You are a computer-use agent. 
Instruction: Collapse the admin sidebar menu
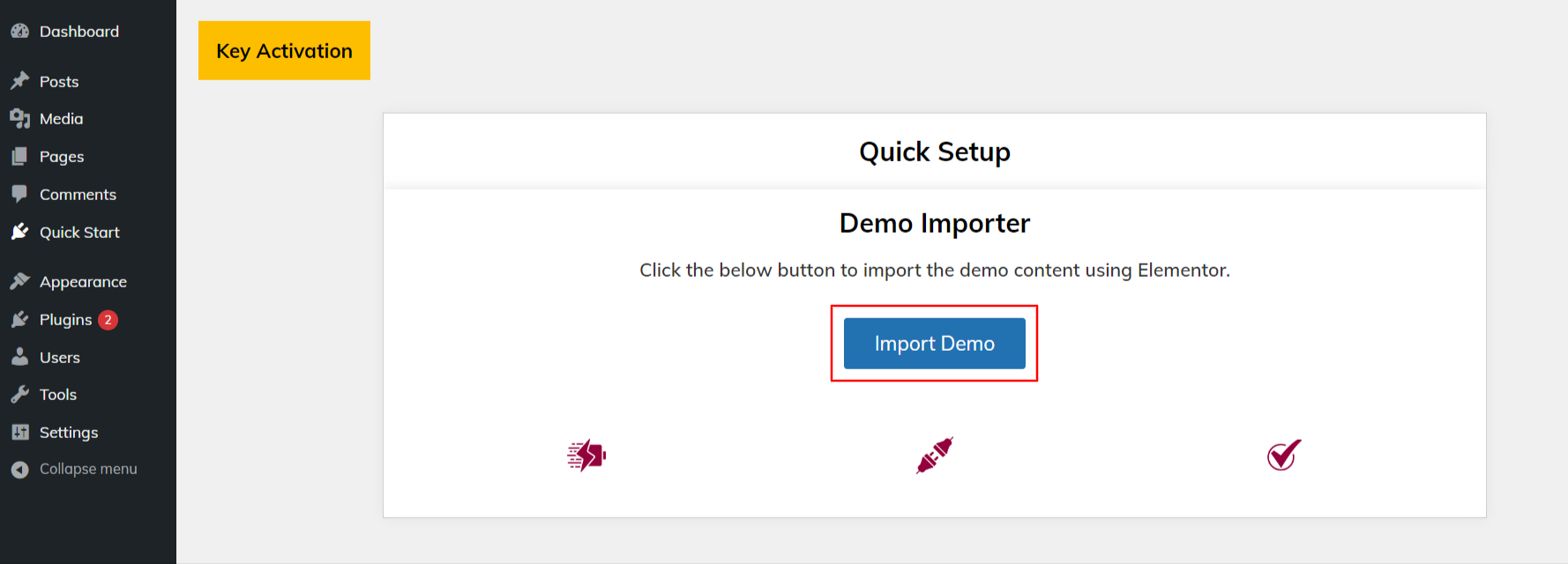[x=88, y=469]
